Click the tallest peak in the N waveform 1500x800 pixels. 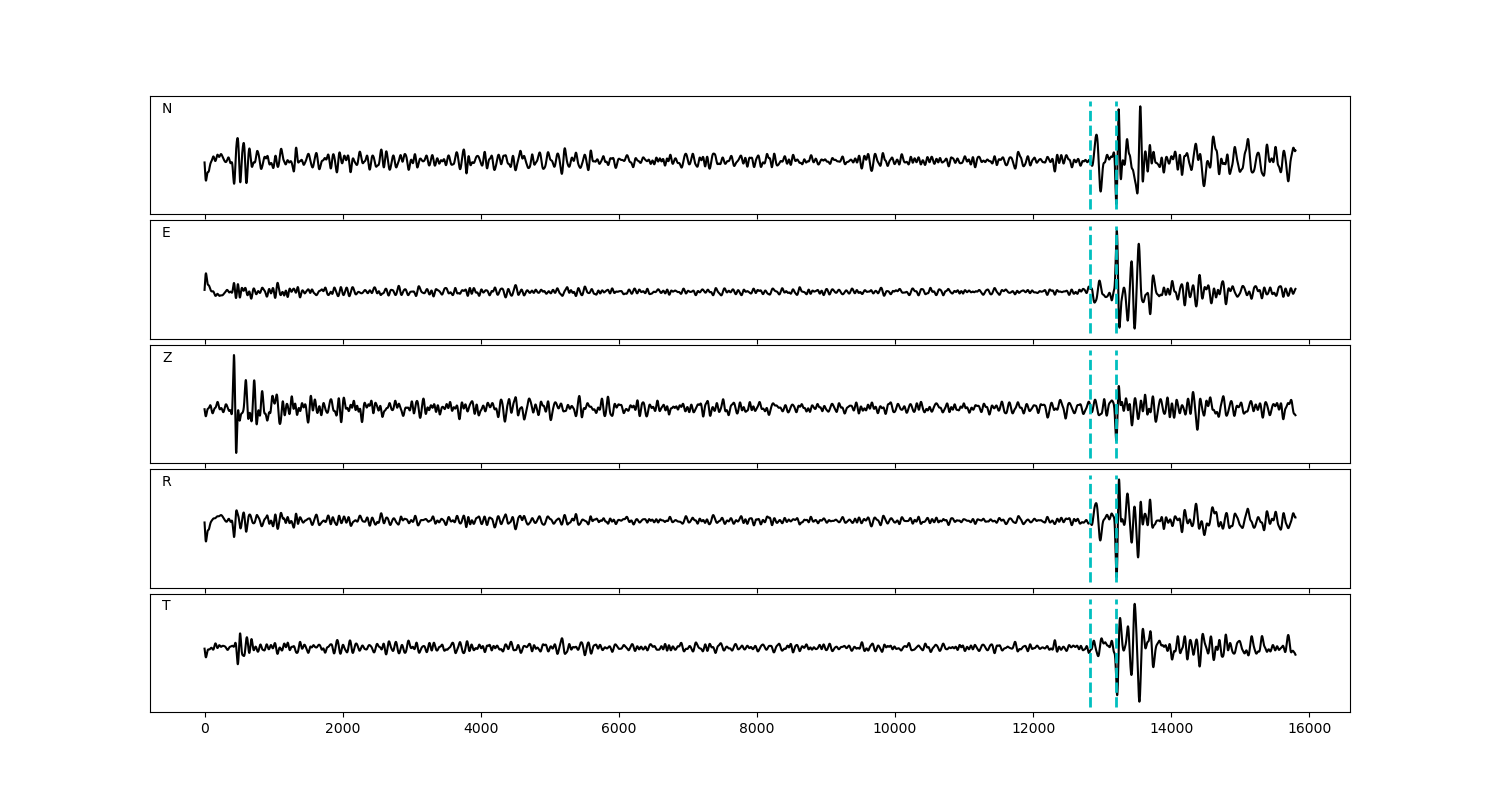pyautogui.click(x=1140, y=108)
